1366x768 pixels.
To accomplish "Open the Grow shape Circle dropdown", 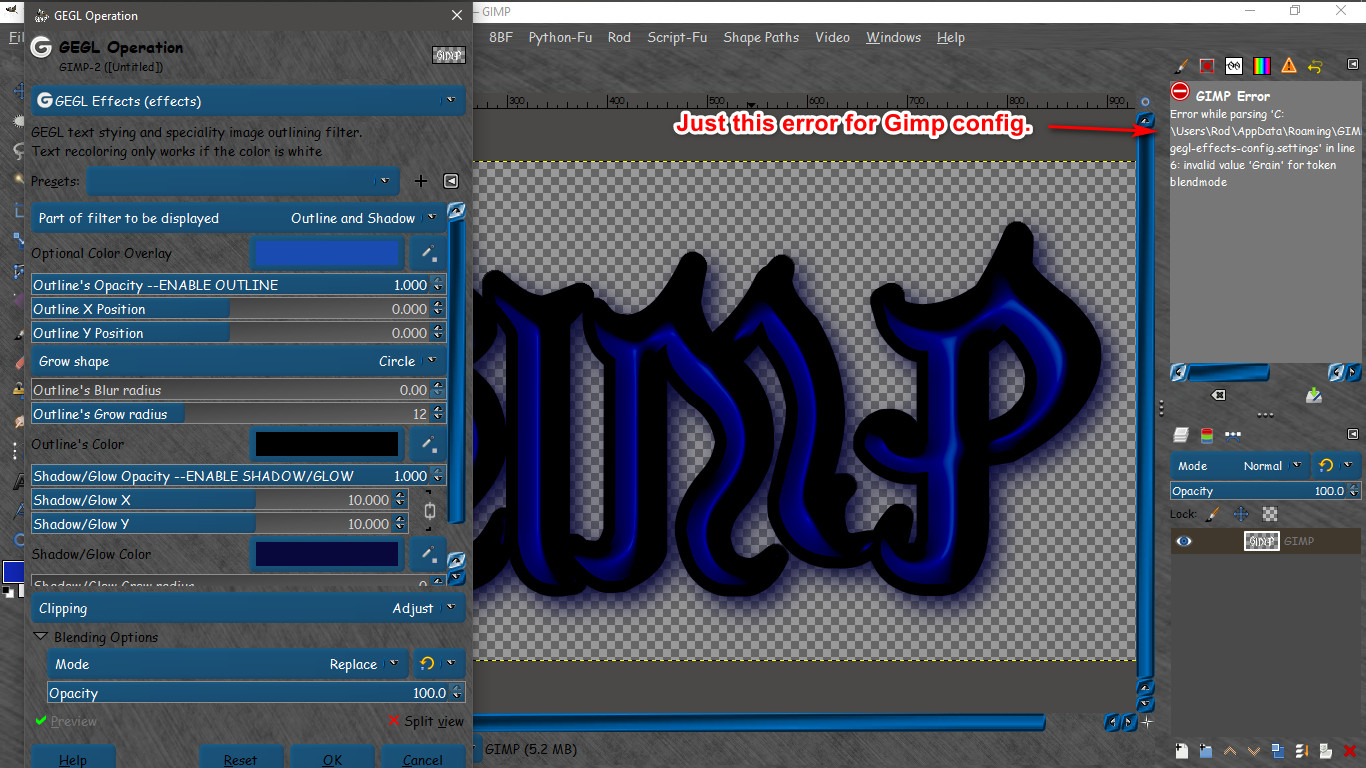I will pos(238,361).
